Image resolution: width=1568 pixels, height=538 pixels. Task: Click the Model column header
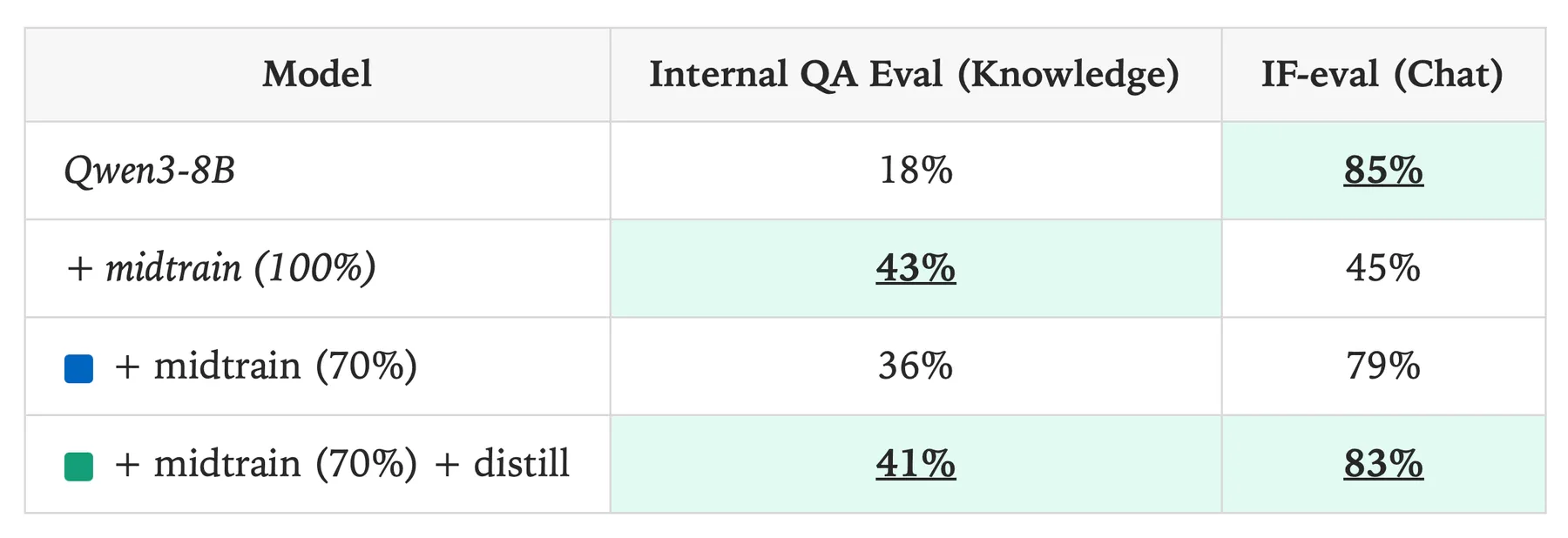[317, 75]
